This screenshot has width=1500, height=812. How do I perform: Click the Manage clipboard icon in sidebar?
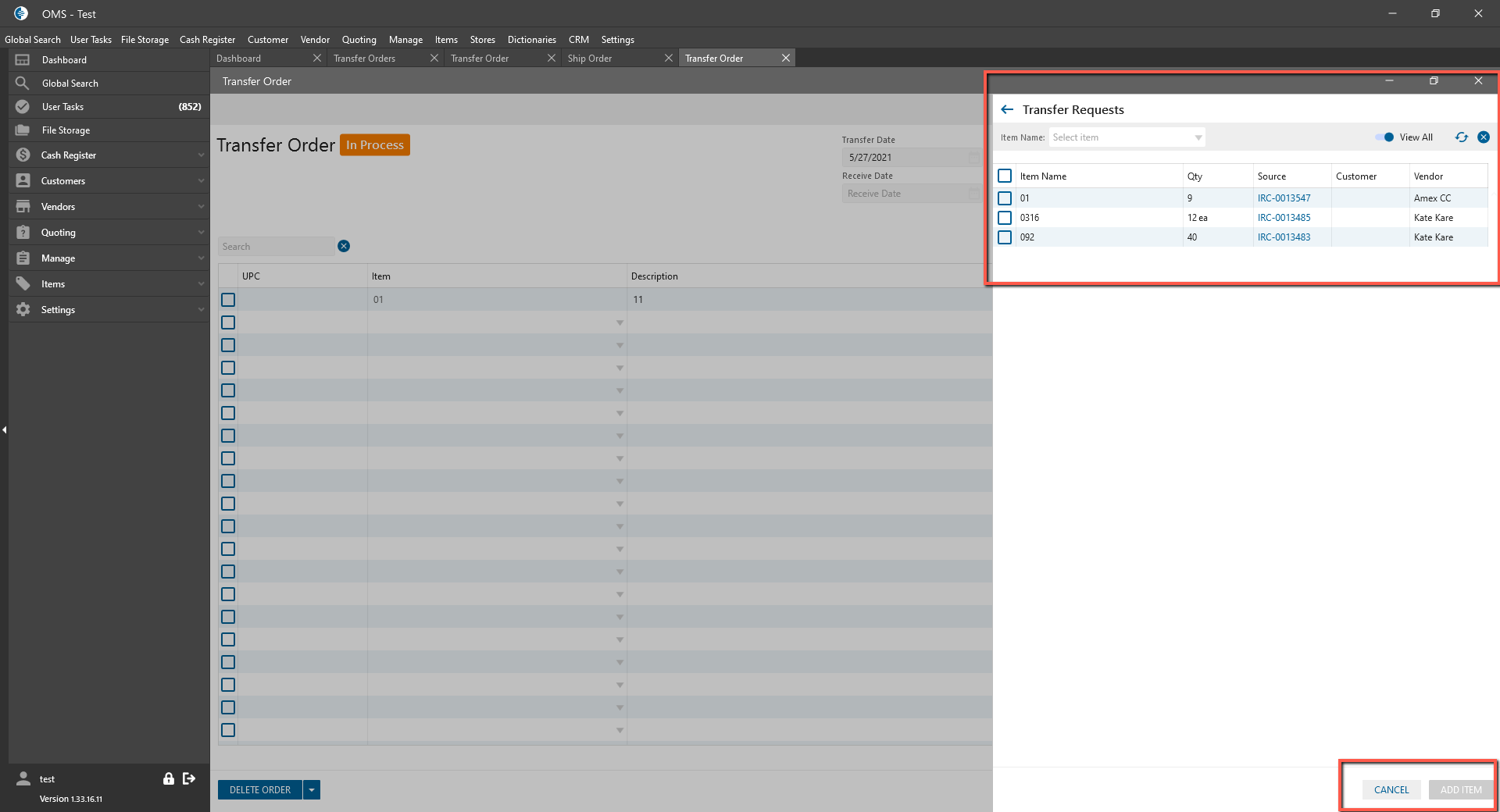23,258
